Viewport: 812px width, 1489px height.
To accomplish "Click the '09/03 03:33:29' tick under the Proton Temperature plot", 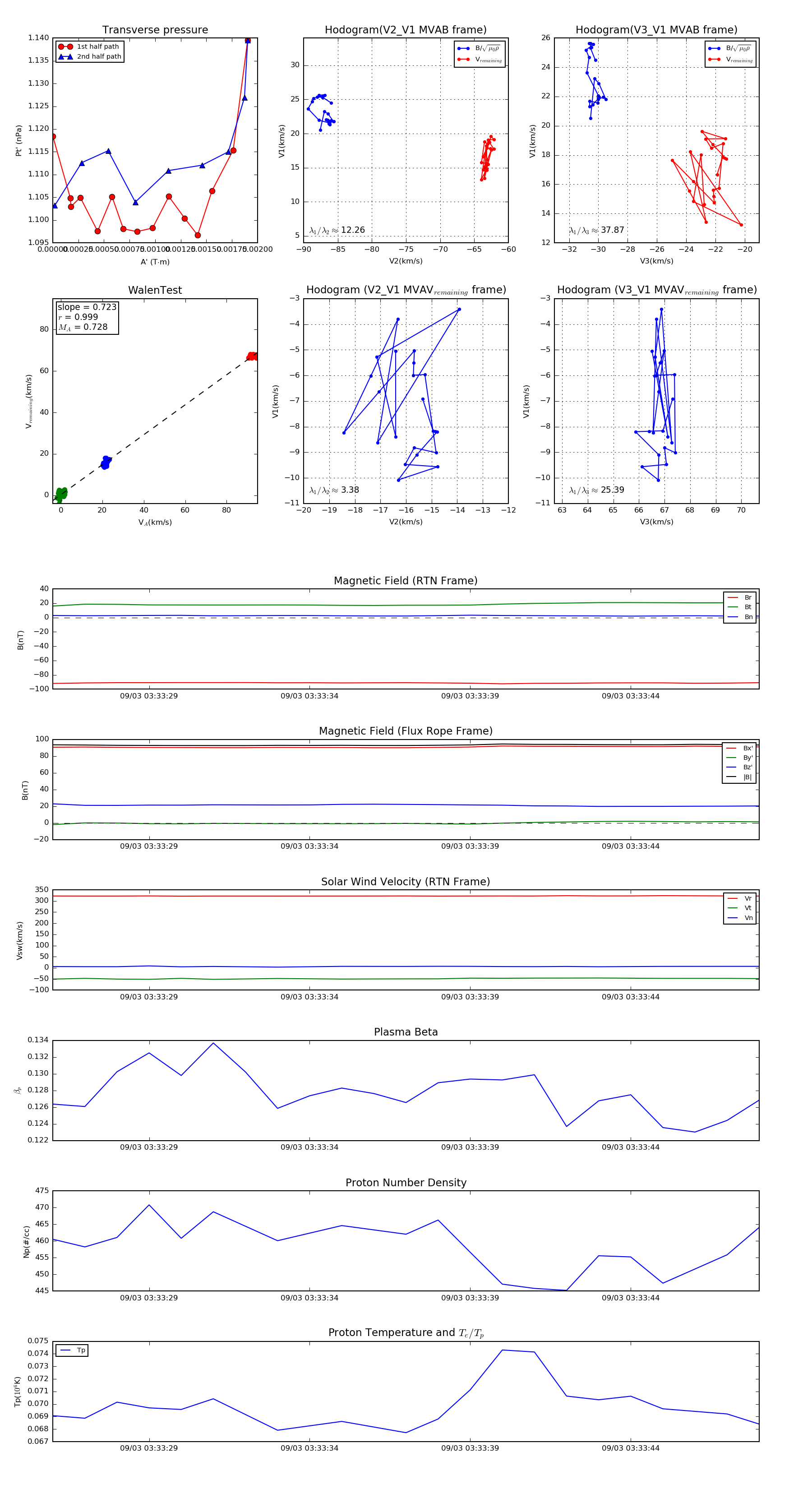I will tap(149, 1448).
